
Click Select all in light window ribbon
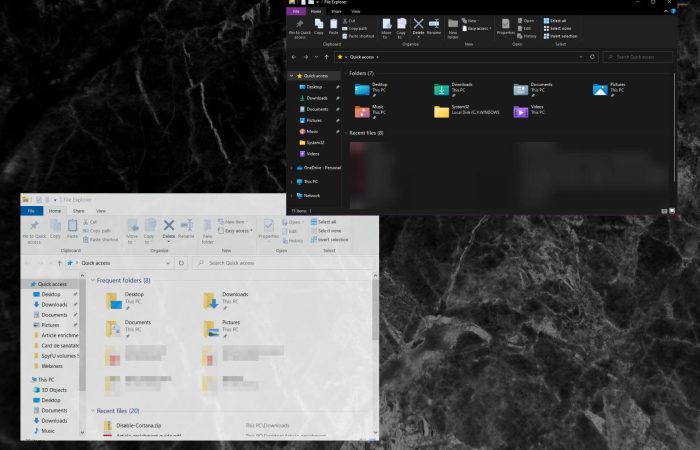tap(324, 222)
